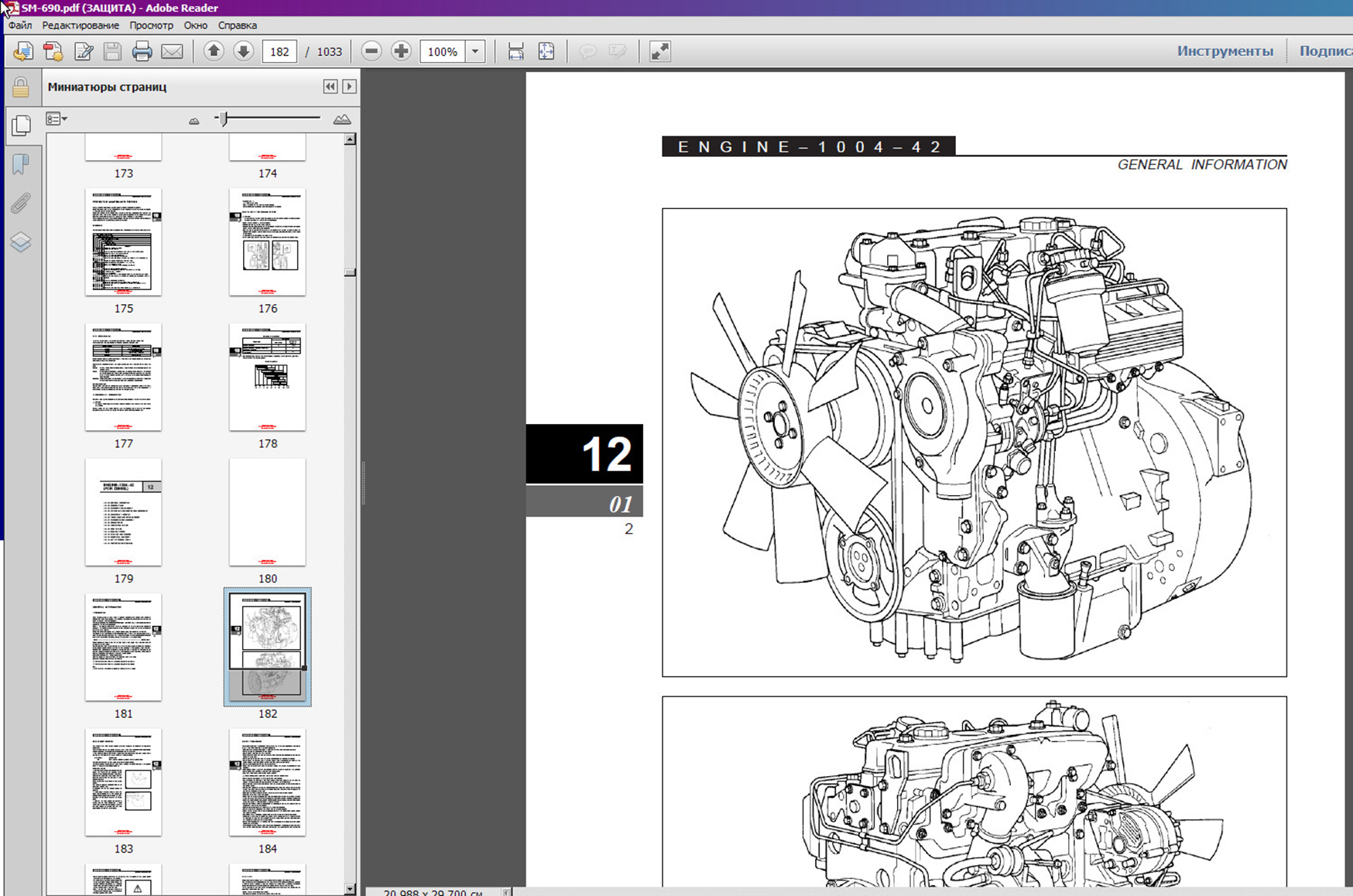Click the email envelope icon
Image resolution: width=1353 pixels, height=896 pixels.
172,52
